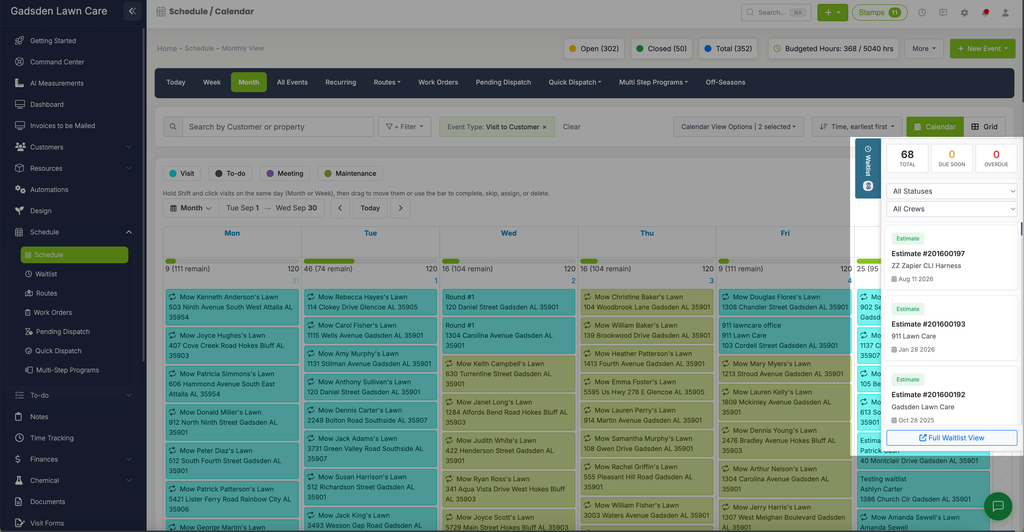Click the Search by Customer or property field
Screen dimensions: 1024x532
[x=278, y=127]
